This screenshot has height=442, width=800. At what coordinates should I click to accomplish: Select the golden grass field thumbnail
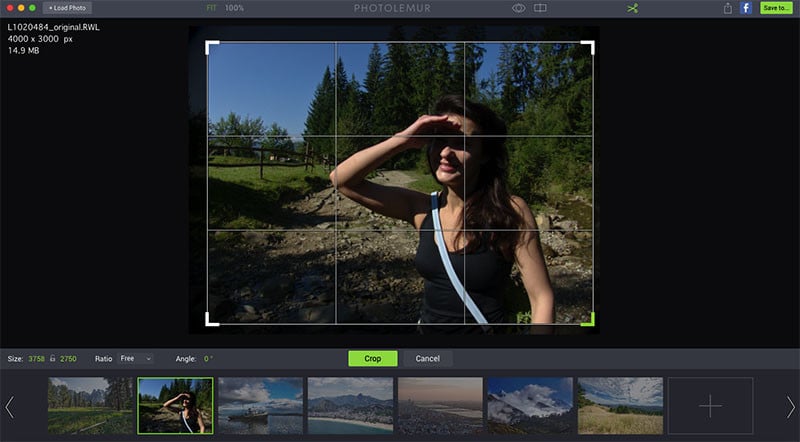[620, 406]
